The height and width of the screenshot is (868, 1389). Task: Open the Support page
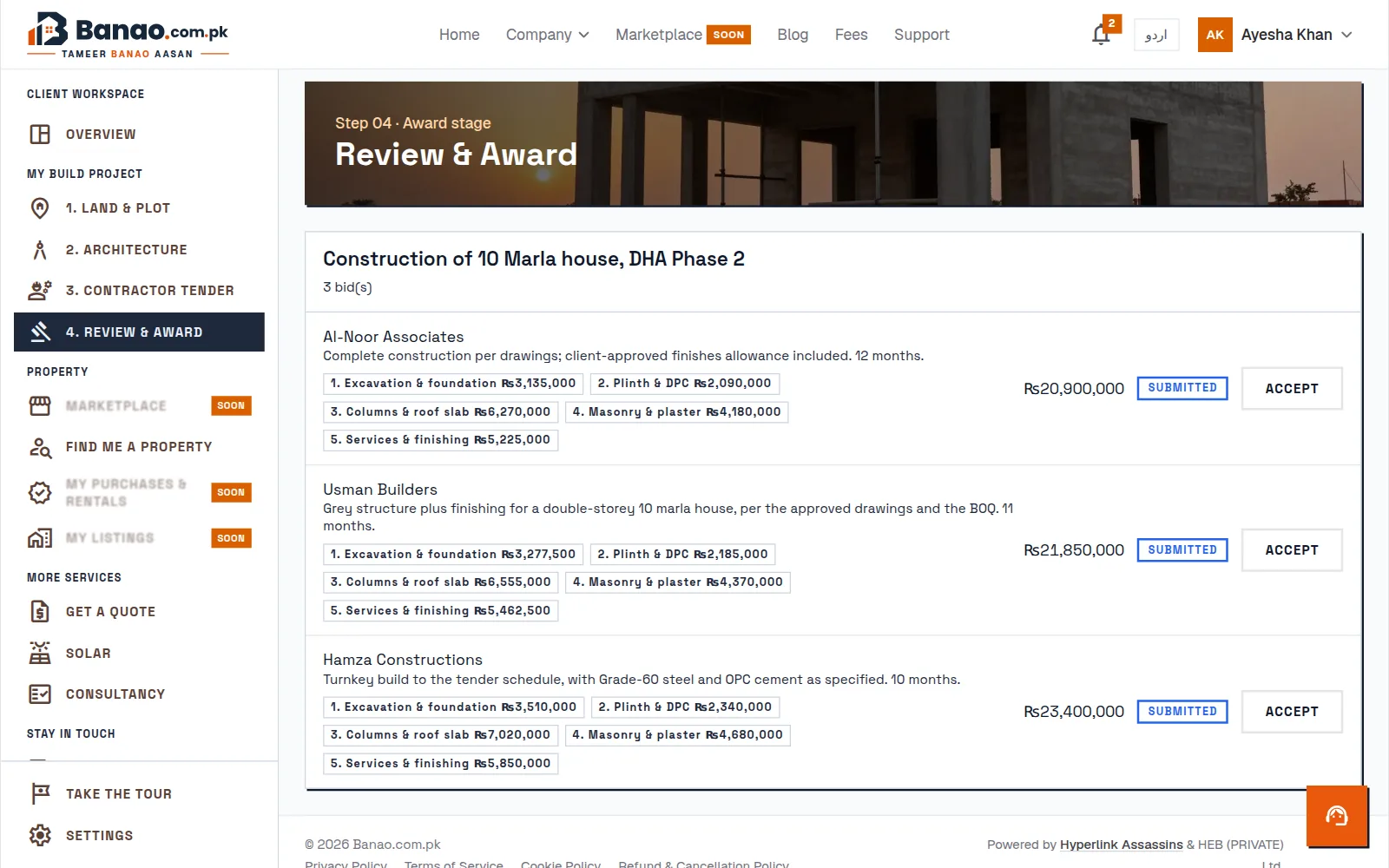pyautogui.click(x=922, y=35)
